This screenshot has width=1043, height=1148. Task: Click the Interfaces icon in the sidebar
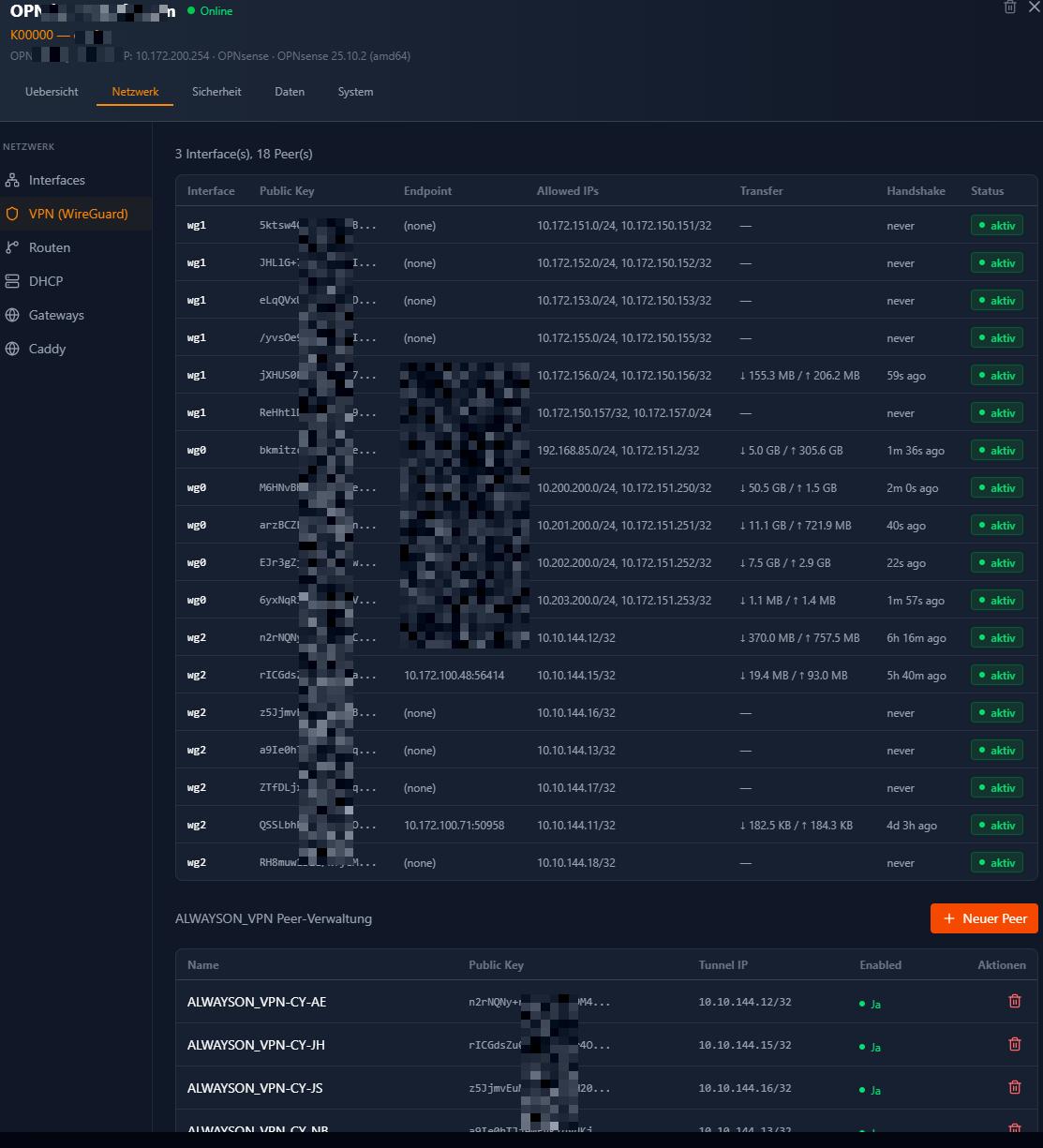(12, 180)
